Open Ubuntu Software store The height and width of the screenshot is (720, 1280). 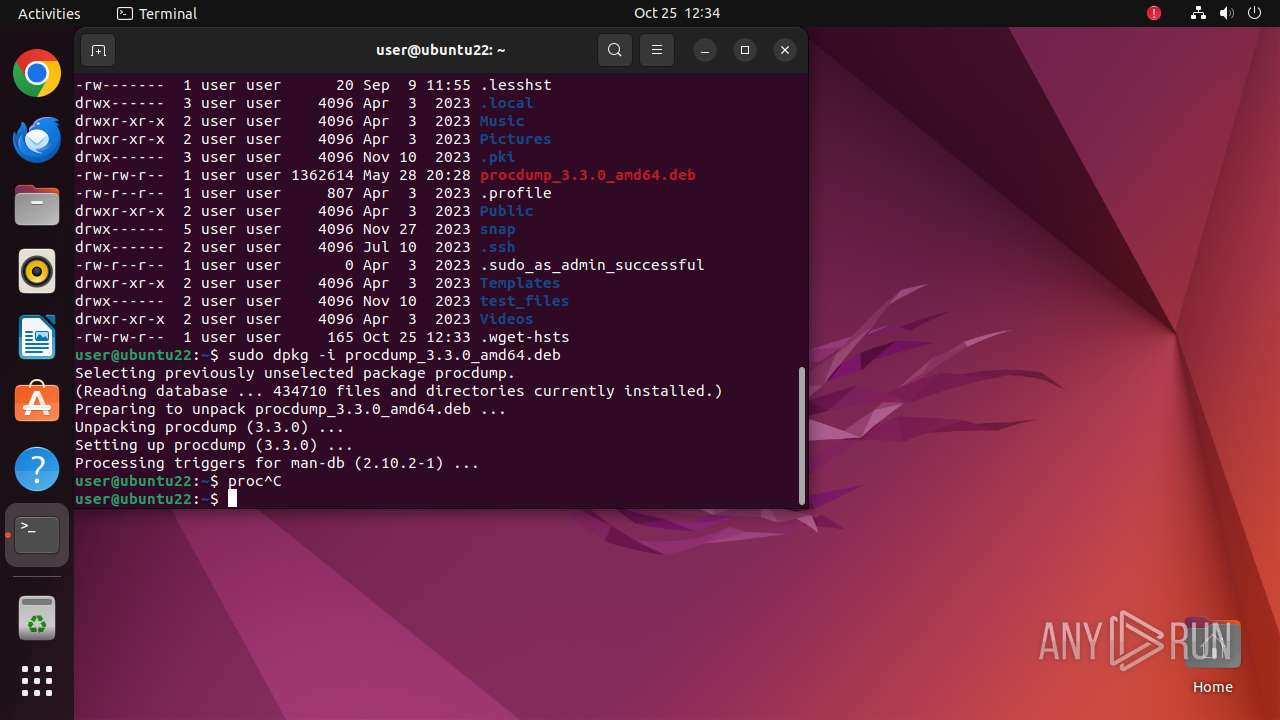37,403
